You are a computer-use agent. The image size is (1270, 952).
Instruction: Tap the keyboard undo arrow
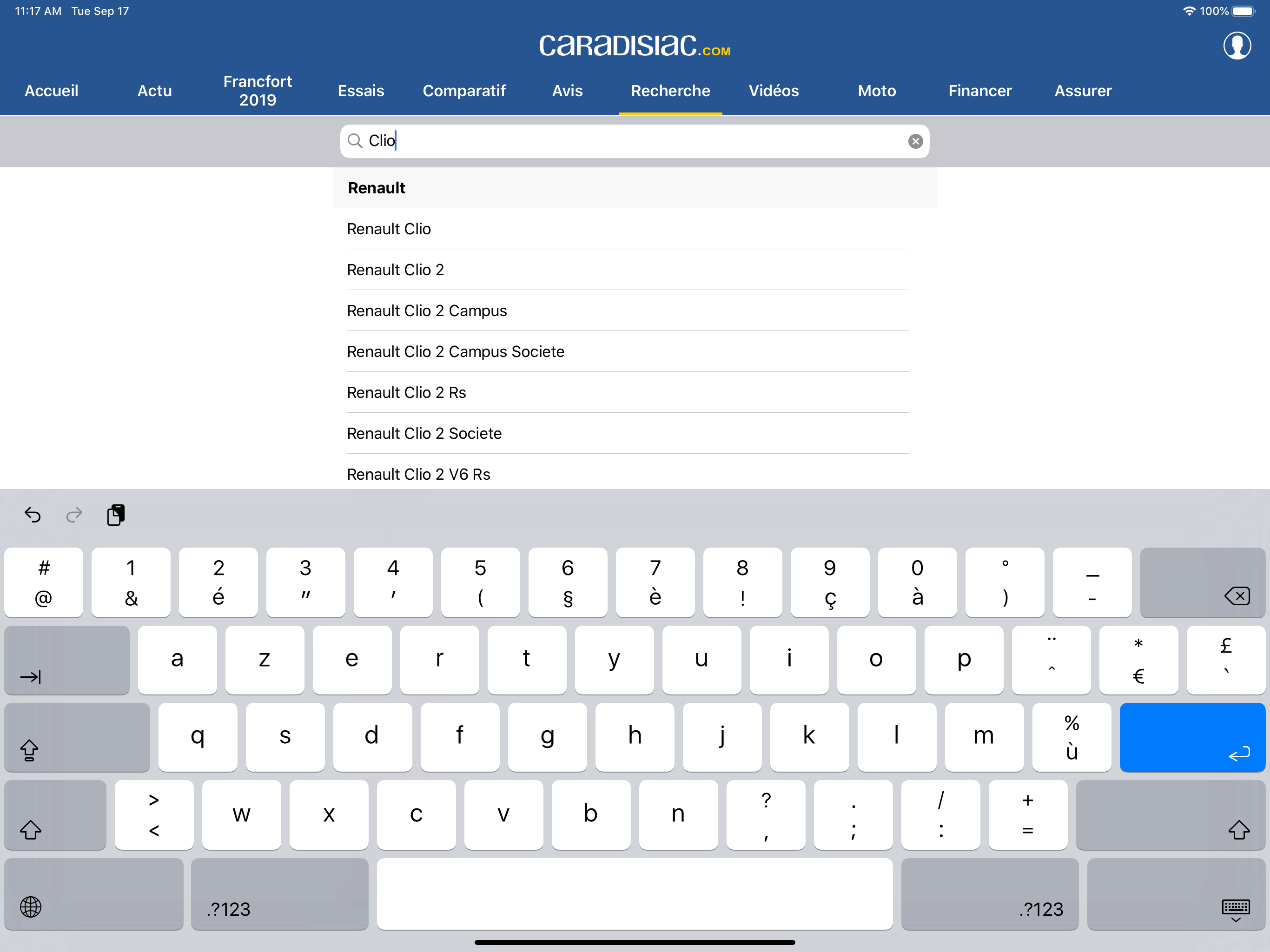coord(33,515)
